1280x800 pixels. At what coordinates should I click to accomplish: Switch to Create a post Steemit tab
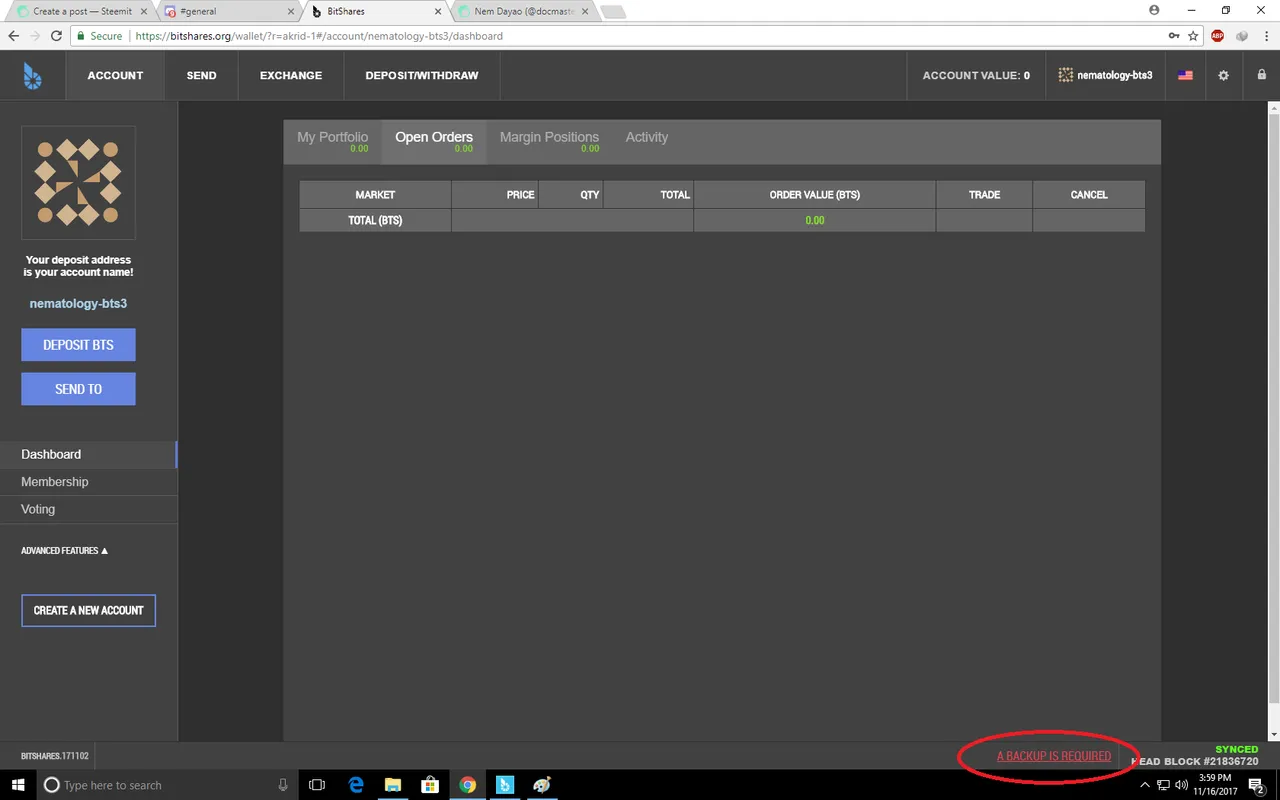[x=81, y=11]
